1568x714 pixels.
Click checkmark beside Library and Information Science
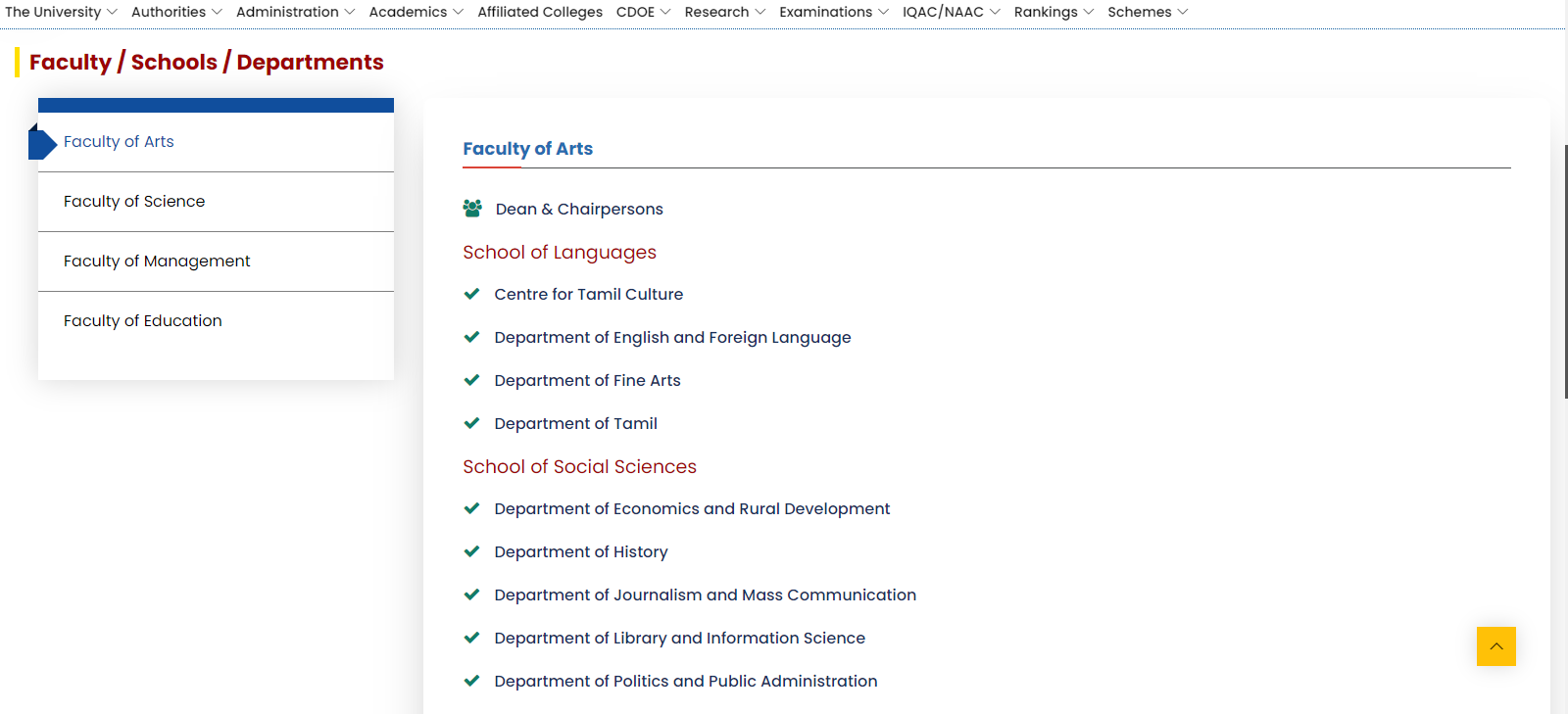click(x=471, y=638)
